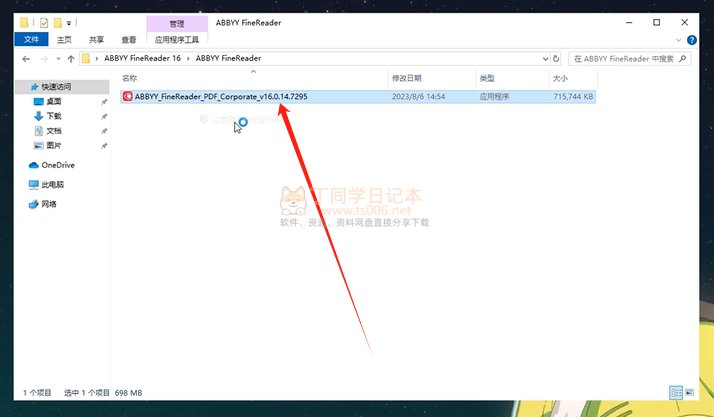Screen dimensions: 714x417
Task: Switch to the 主页 ribbon tab
Action: tap(64, 40)
